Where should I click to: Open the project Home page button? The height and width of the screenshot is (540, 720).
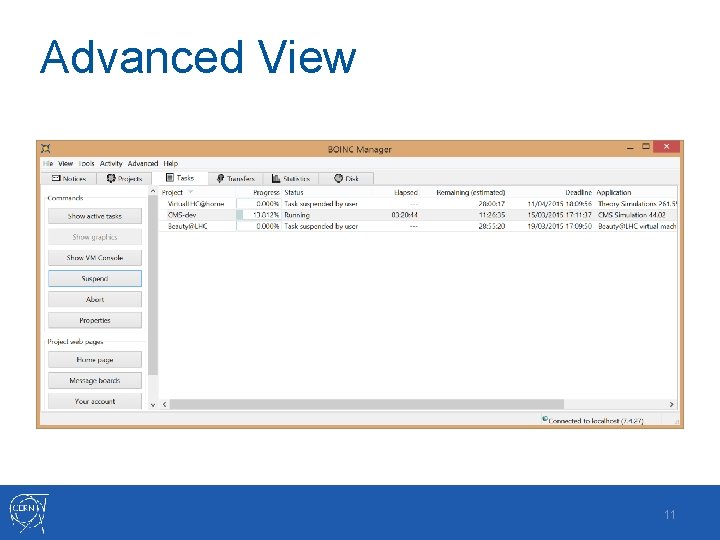click(95, 360)
